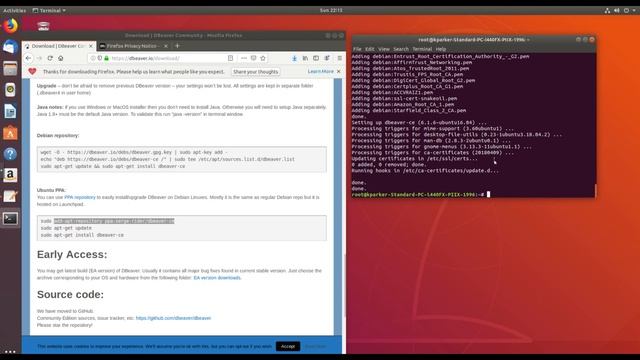
Task: Switch to Firefox Privacy Notice tab
Action: [x=134, y=46]
